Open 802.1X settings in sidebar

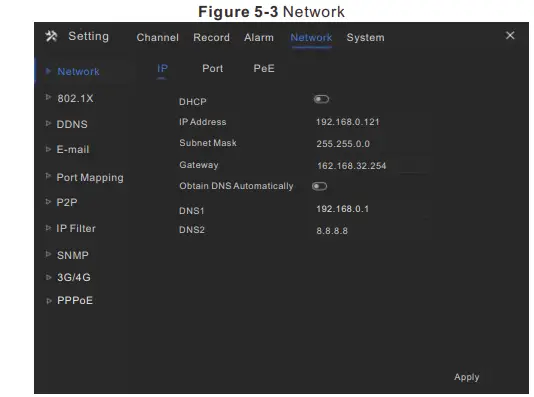(75, 98)
